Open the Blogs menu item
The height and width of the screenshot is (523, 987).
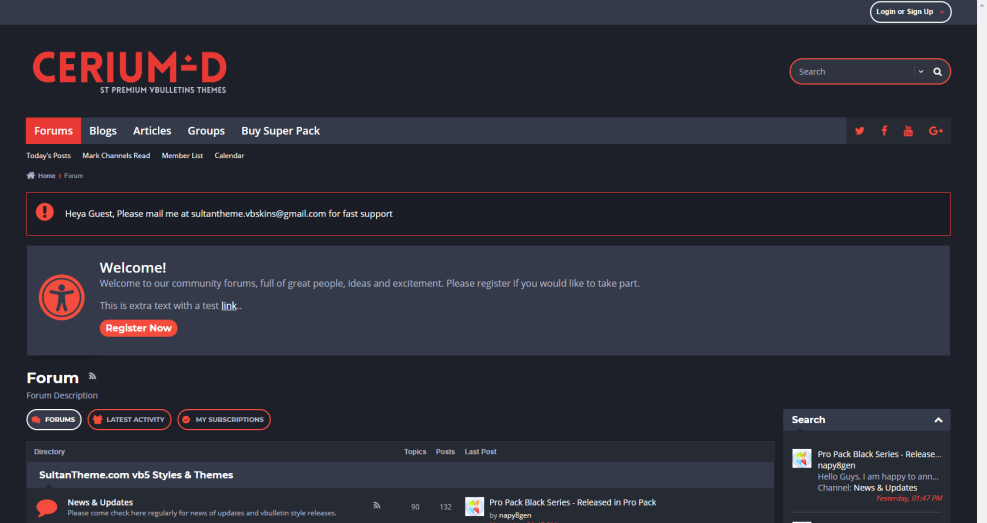click(103, 131)
